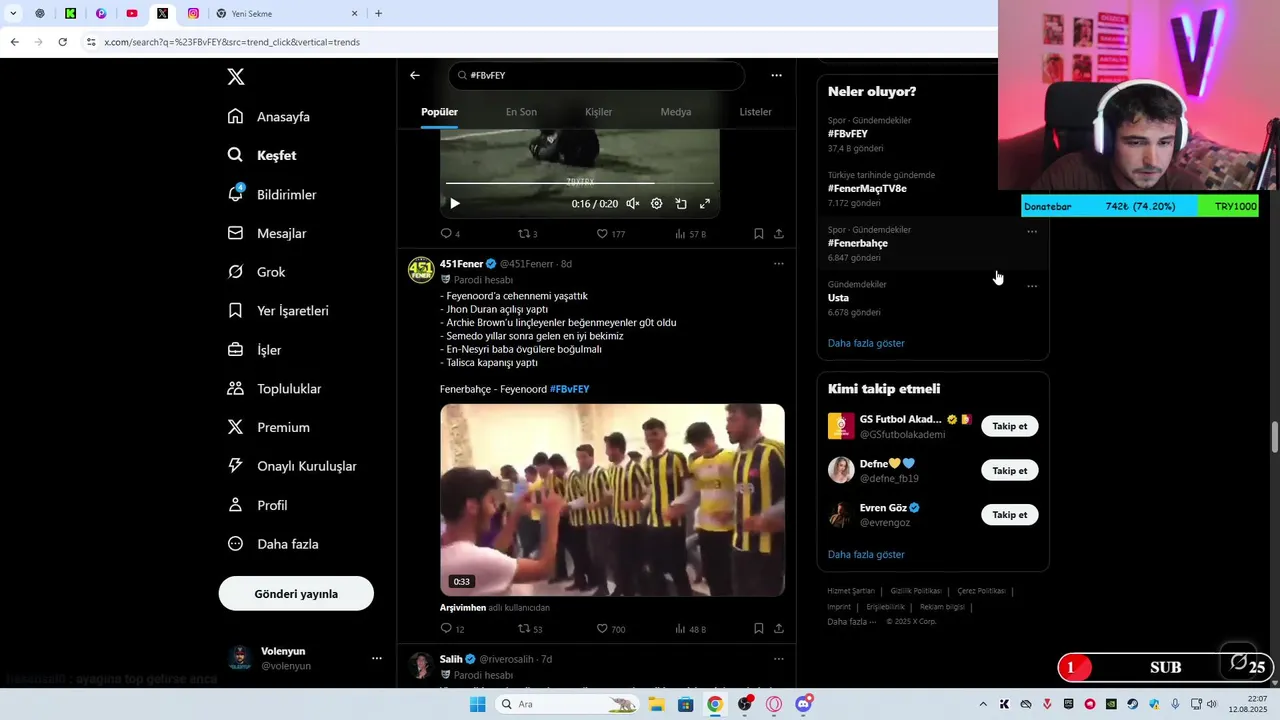The width and height of the screenshot is (1280, 720).
Task: Close the Yeni Sekme tab
Action: tap(354, 14)
